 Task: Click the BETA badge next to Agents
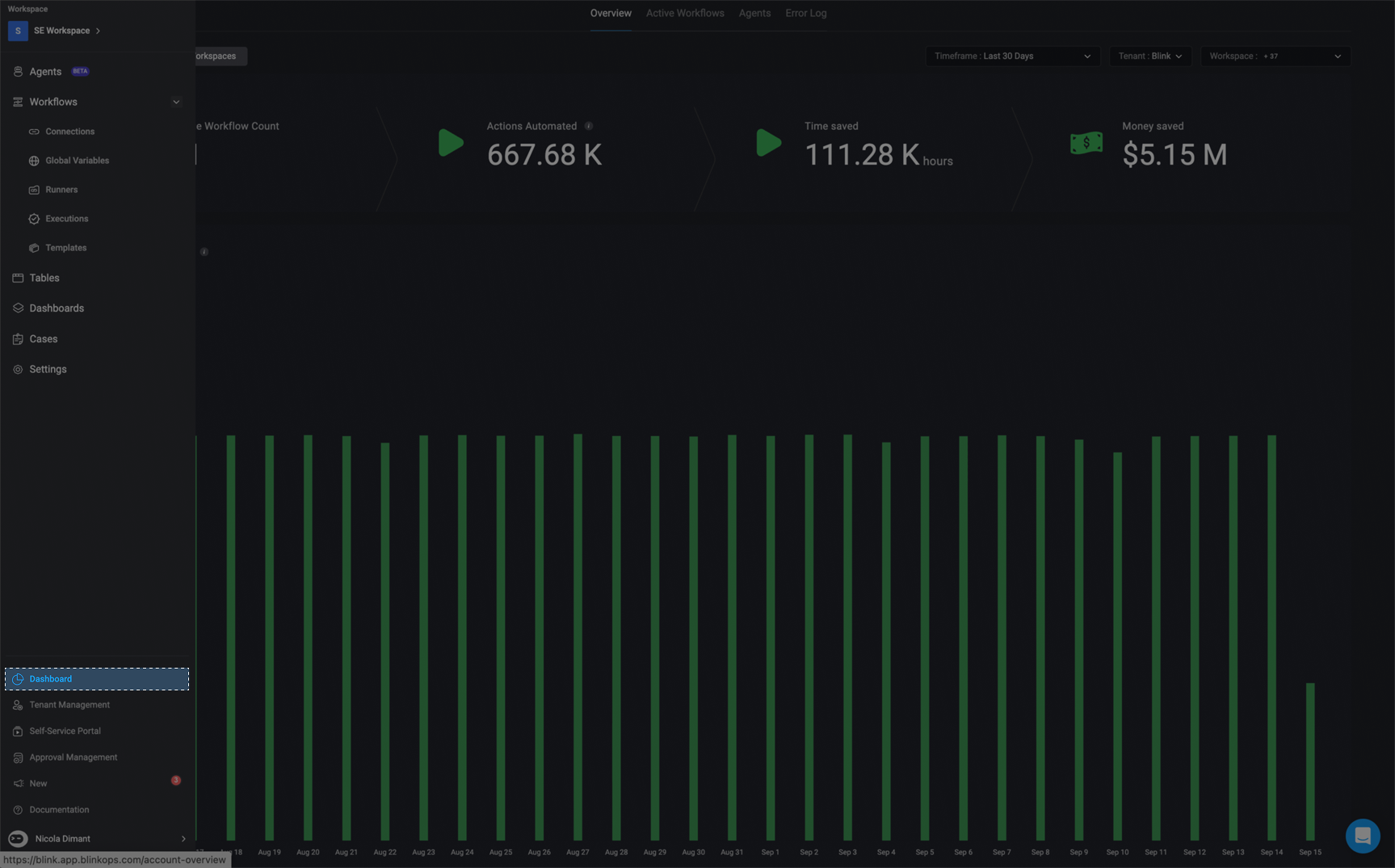pos(80,71)
